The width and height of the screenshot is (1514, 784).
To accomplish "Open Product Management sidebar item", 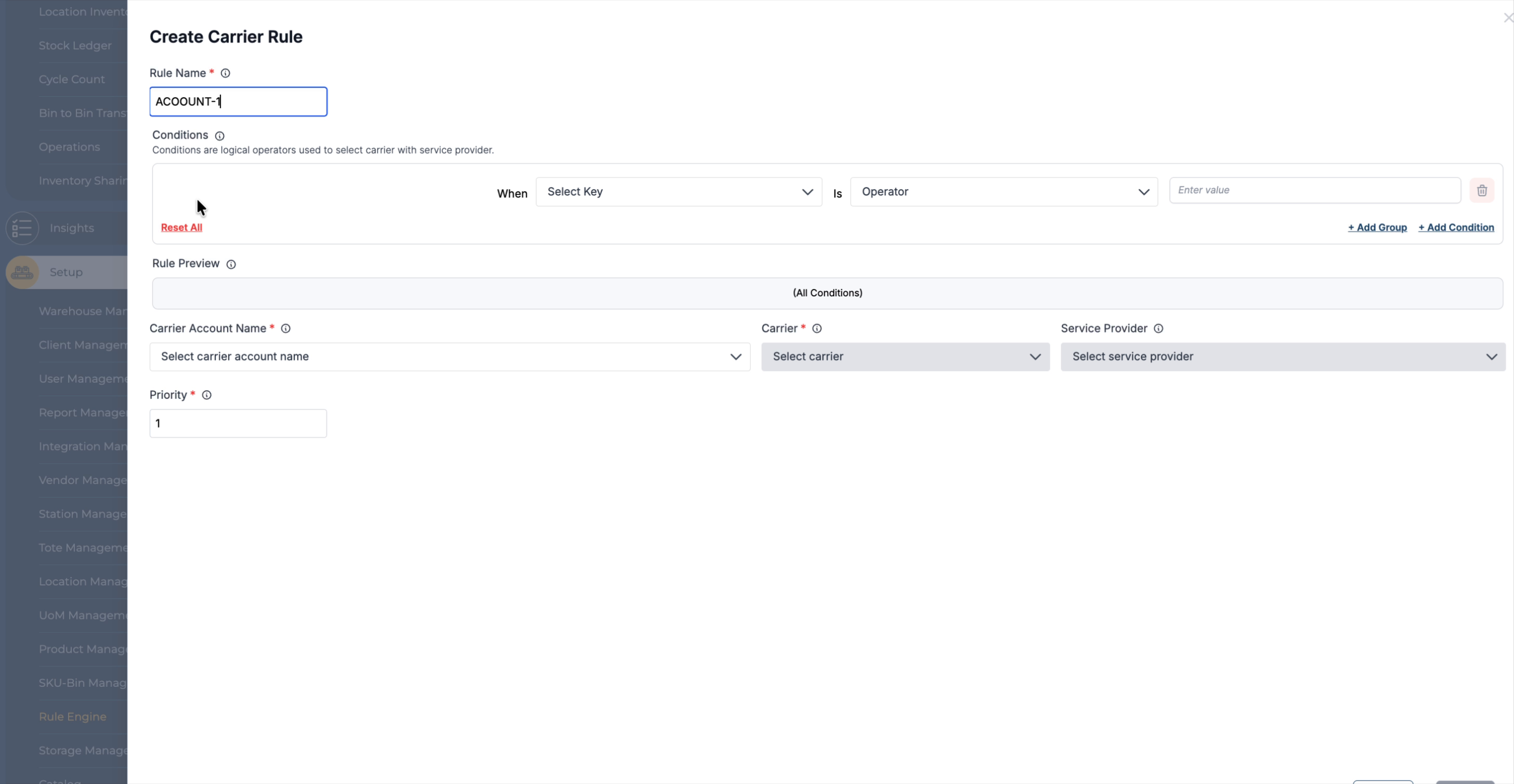I will click(83, 649).
